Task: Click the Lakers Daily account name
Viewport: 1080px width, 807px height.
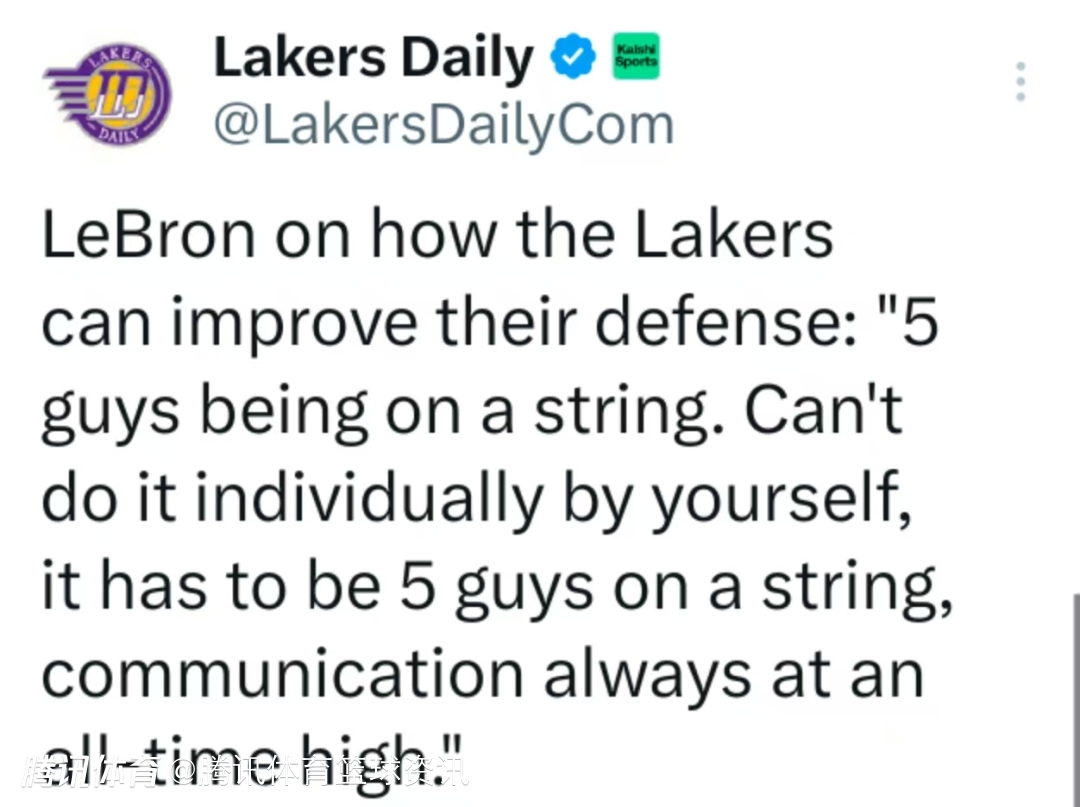Action: coord(374,59)
